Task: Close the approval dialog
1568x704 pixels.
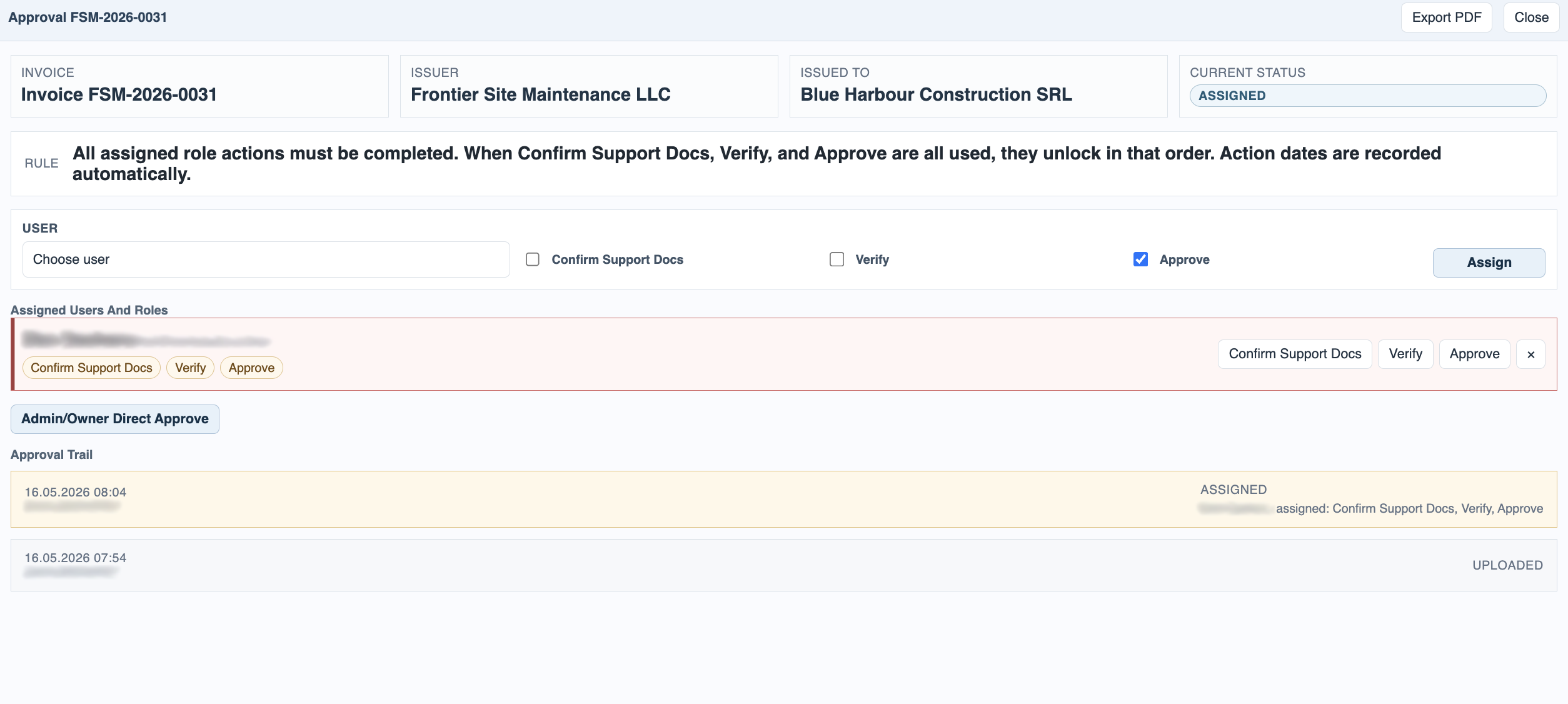Action: [1531, 18]
